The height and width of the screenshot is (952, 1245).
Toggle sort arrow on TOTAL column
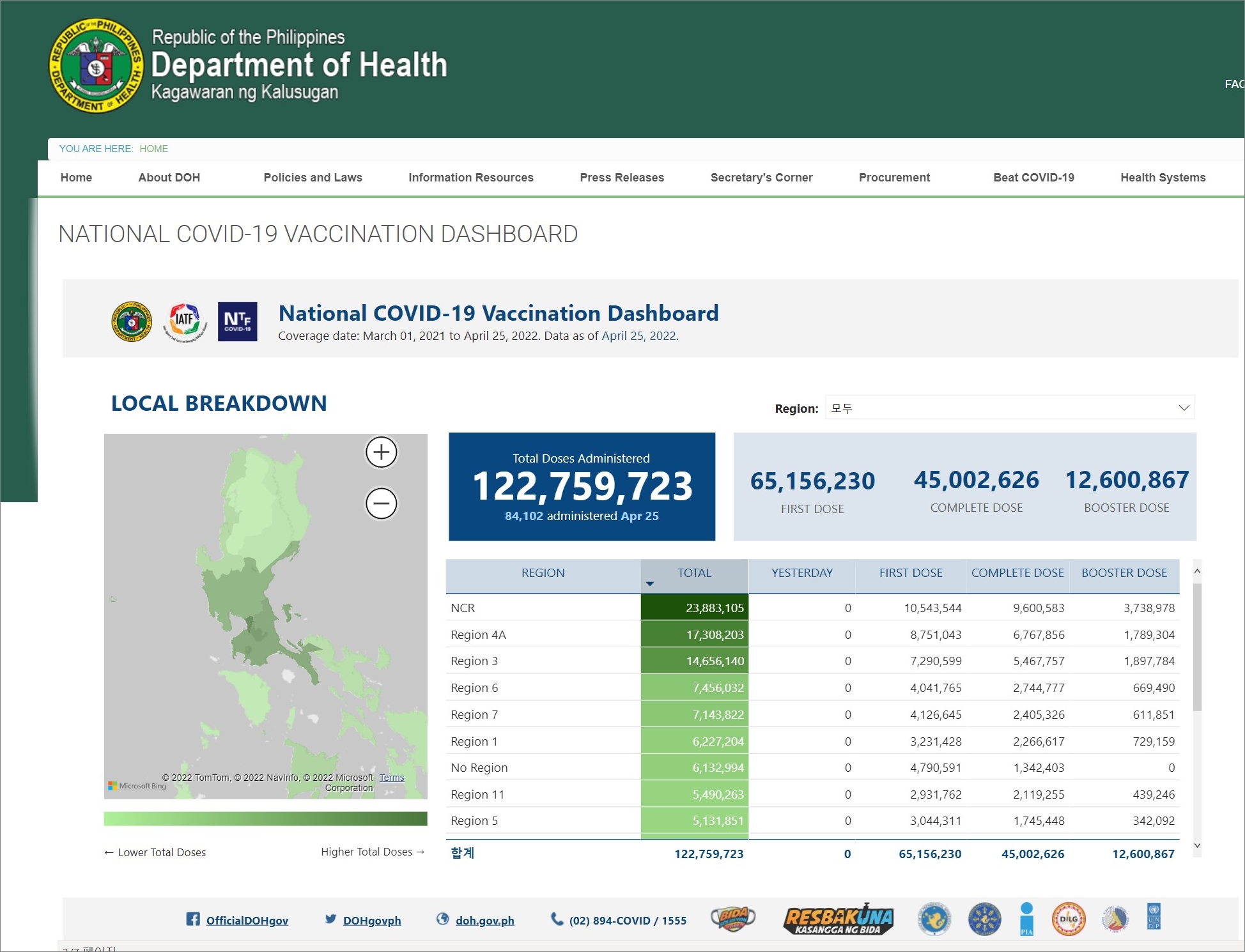(650, 584)
